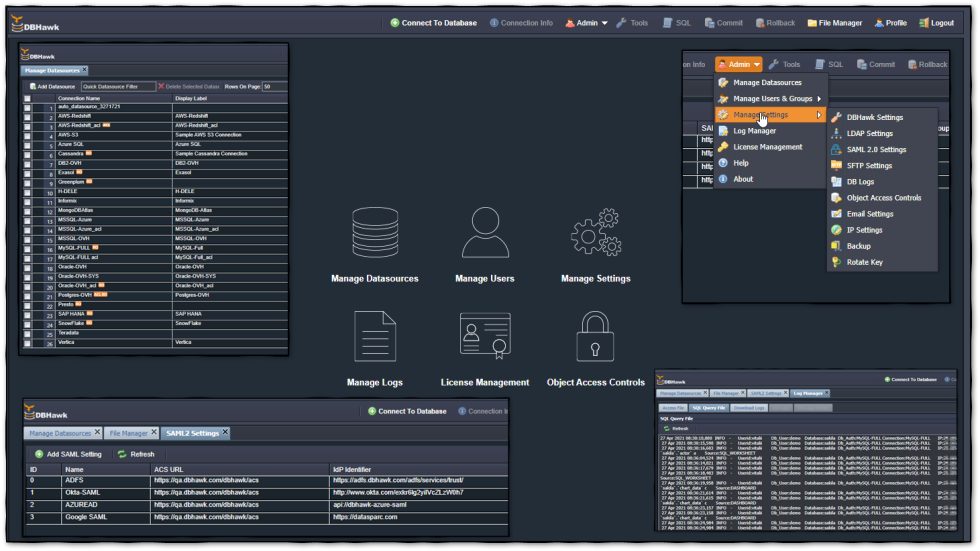Tick the checkbox for AWS-Redshift datasource row

[x=28, y=117]
